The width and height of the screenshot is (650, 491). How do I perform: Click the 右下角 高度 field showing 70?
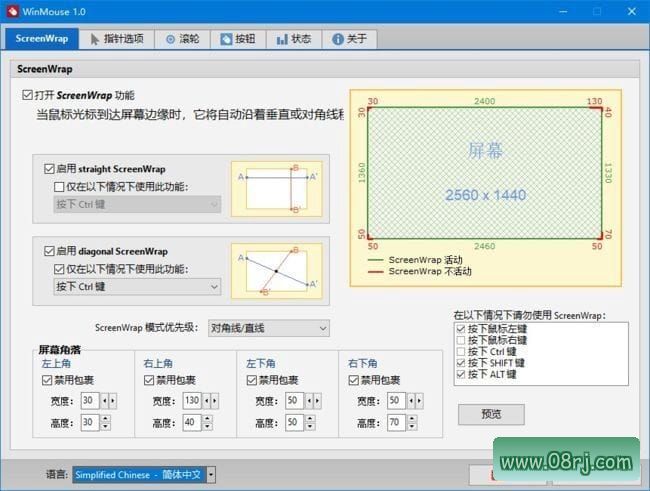pos(396,423)
